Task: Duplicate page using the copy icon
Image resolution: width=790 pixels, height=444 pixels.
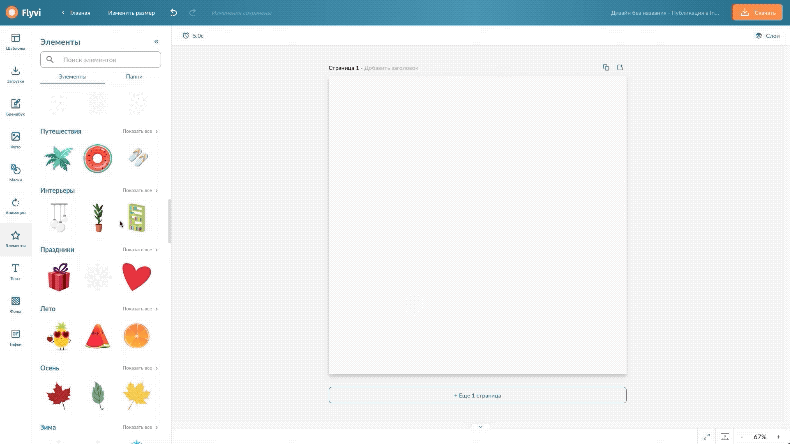Action: pos(606,68)
